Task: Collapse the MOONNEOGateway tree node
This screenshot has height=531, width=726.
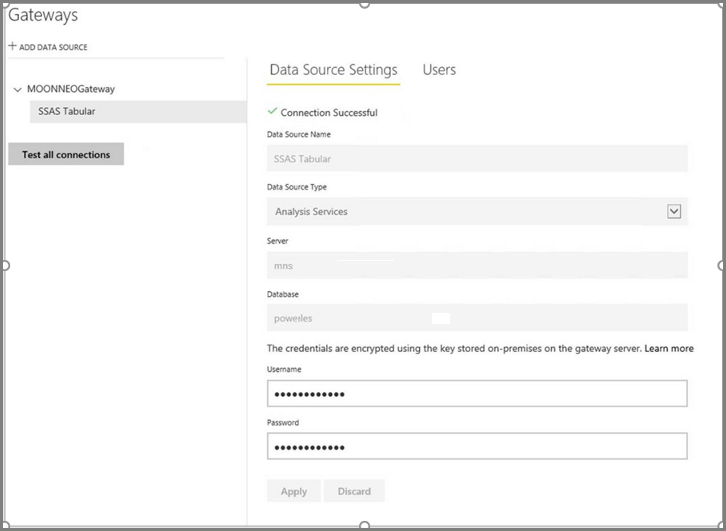Action: click(18, 89)
